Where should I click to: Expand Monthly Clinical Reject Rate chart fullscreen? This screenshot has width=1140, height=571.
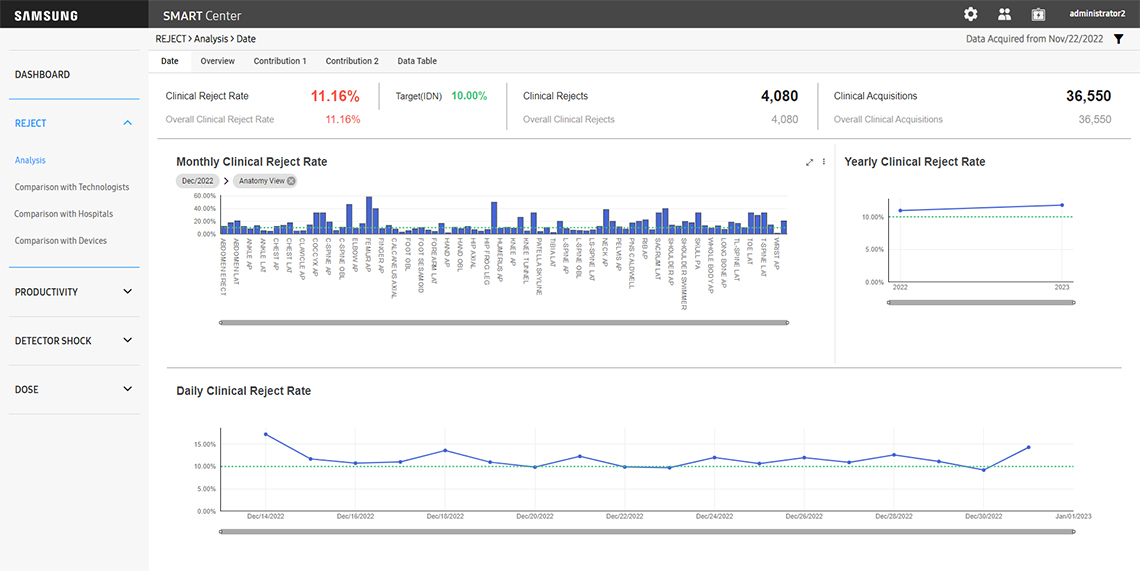(x=809, y=162)
